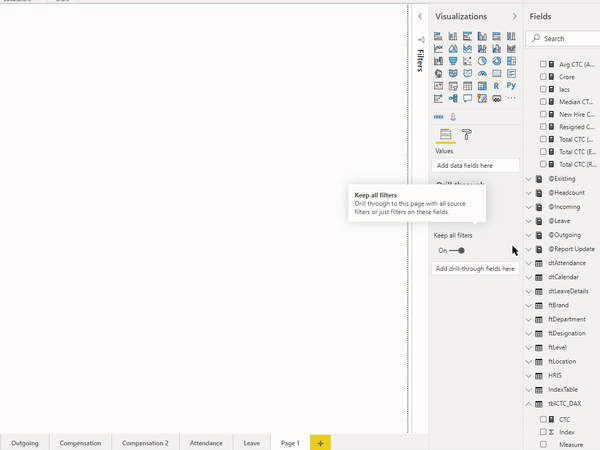The height and width of the screenshot is (450, 600).
Task: Select the Python visual icon
Action: [511, 86]
